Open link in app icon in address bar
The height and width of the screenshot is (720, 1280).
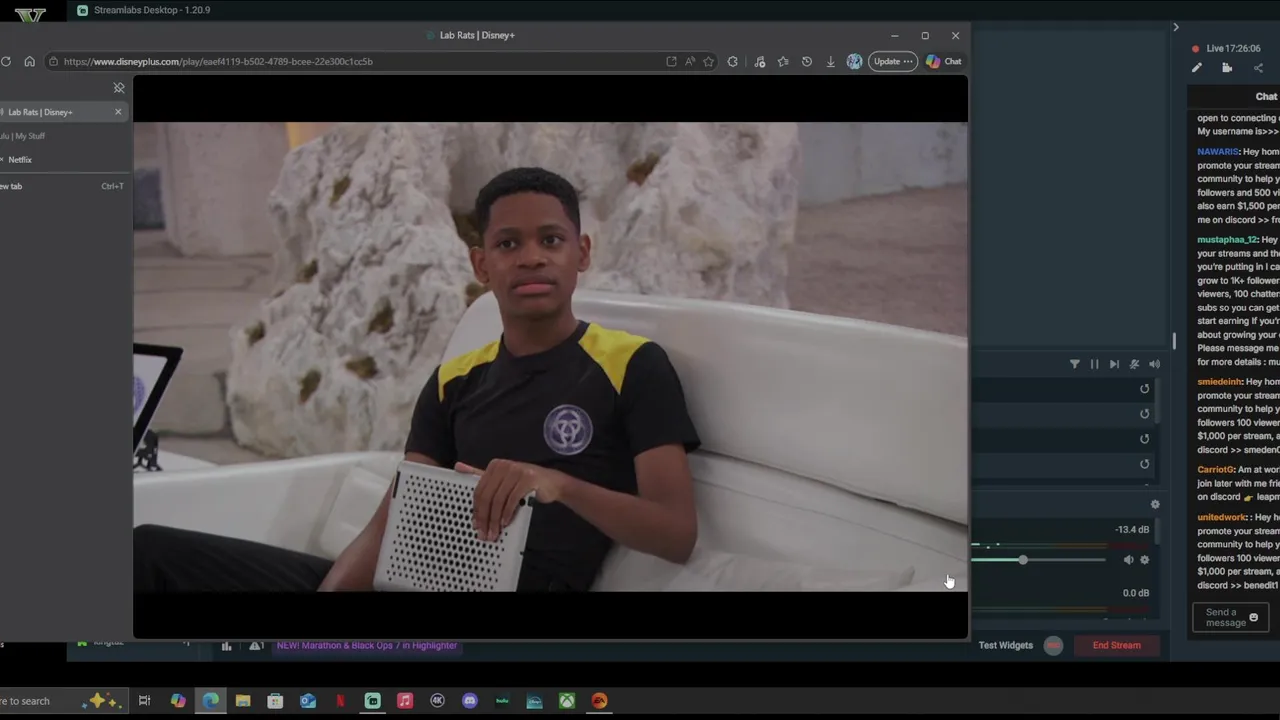coord(671,61)
